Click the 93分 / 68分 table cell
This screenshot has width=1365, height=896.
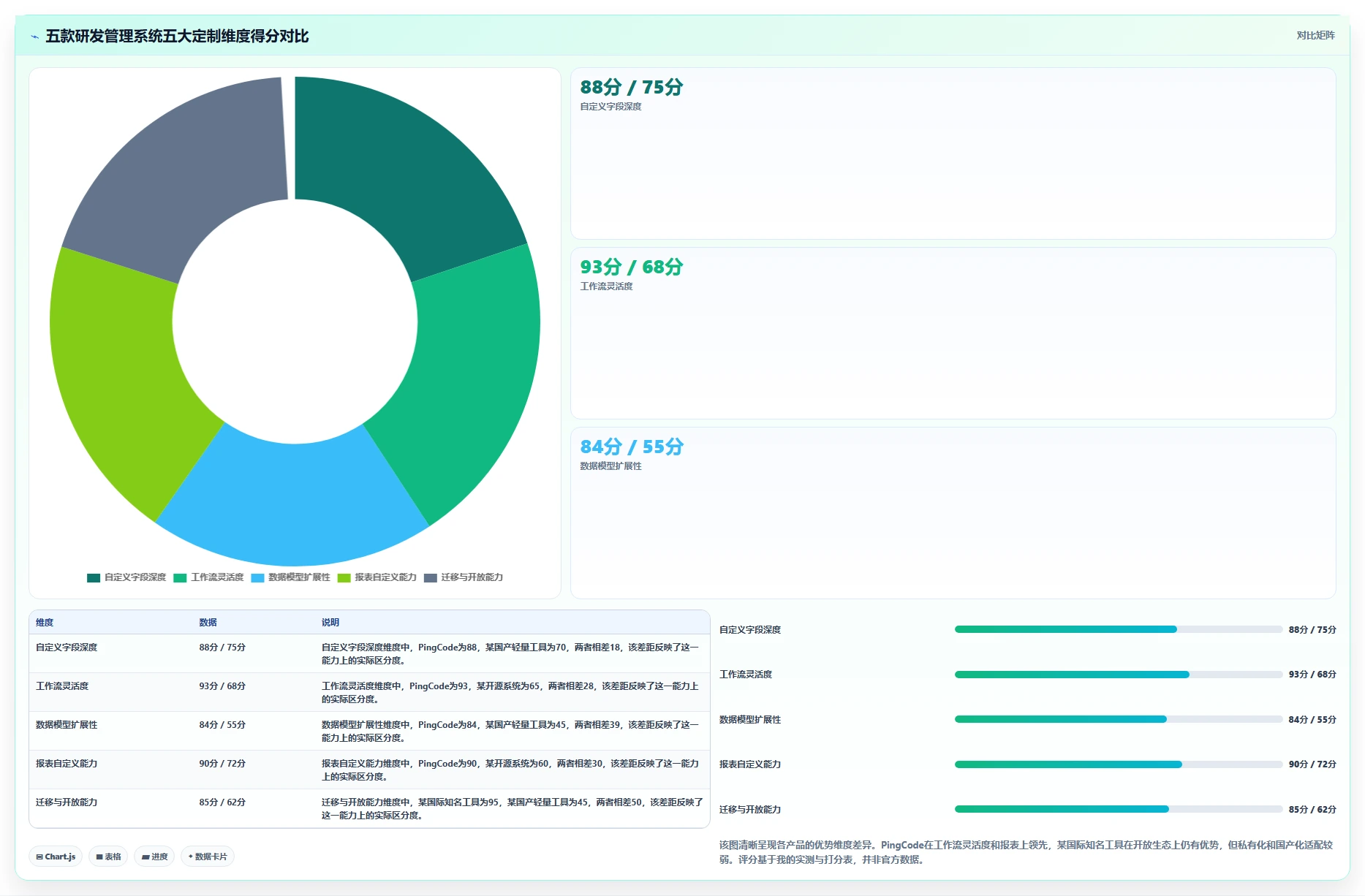(222, 686)
